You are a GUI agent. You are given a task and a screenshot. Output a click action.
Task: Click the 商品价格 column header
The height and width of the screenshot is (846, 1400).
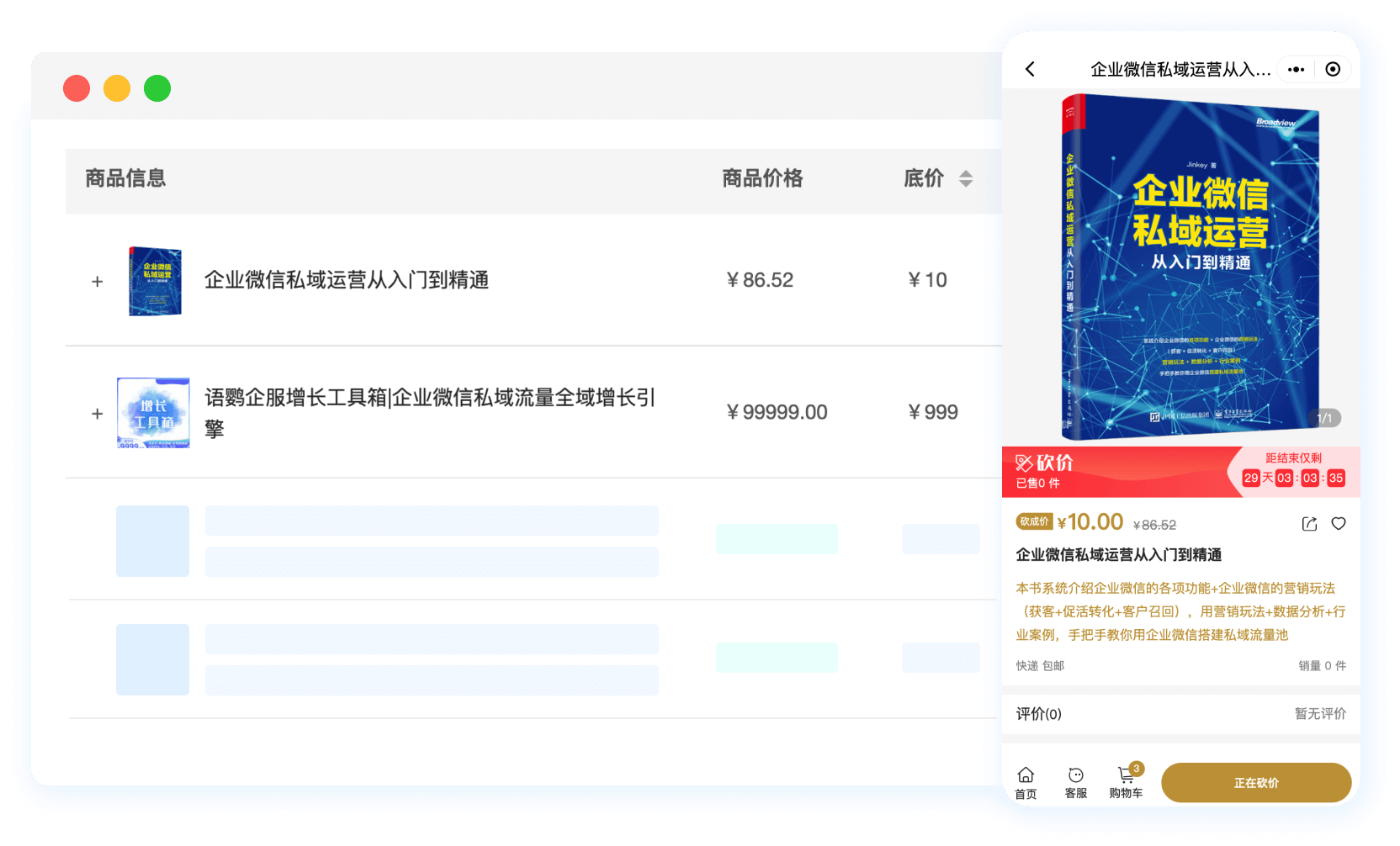[762, 178]
